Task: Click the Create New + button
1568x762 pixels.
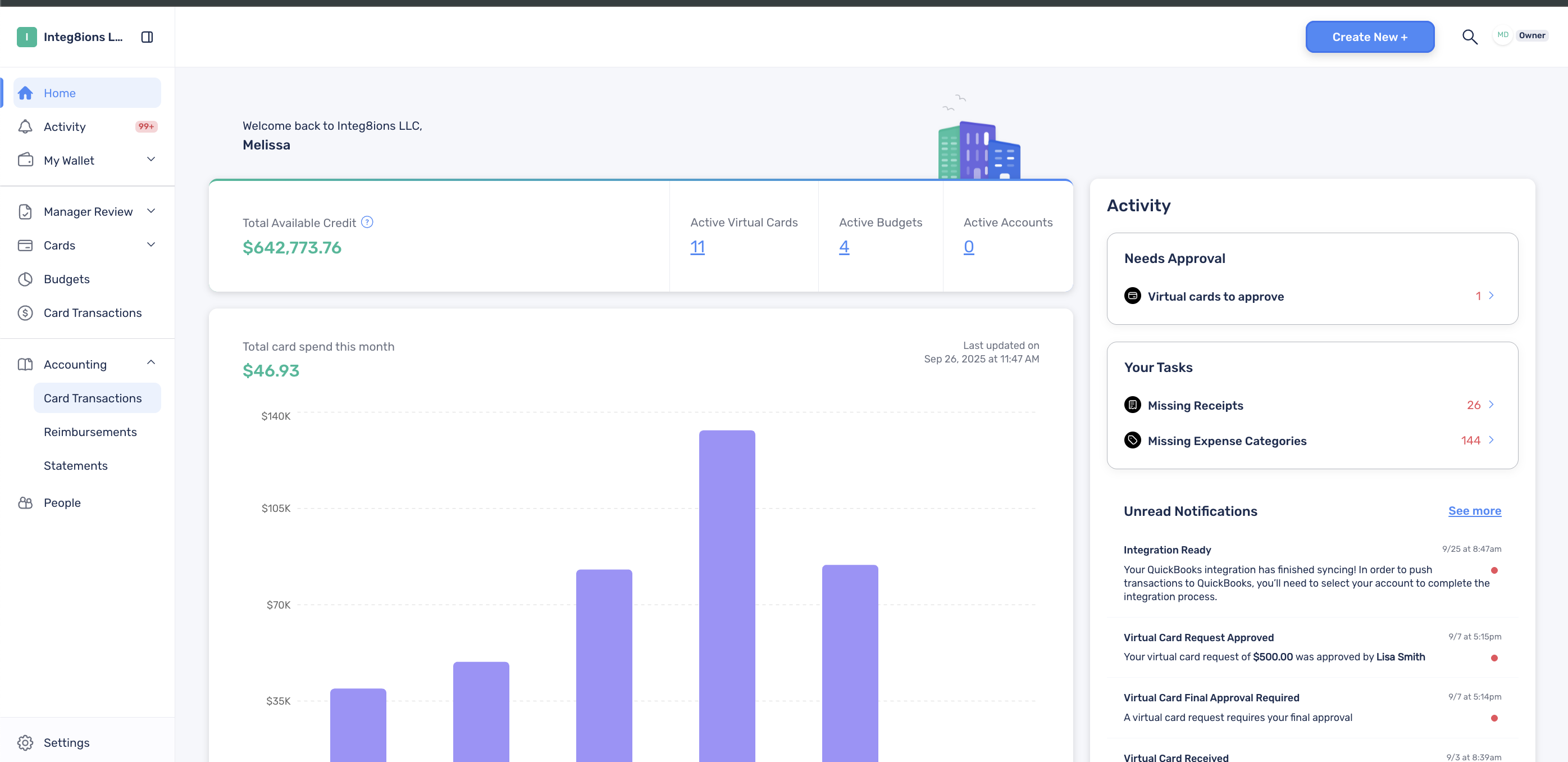Action: (x=1370, y=37)
